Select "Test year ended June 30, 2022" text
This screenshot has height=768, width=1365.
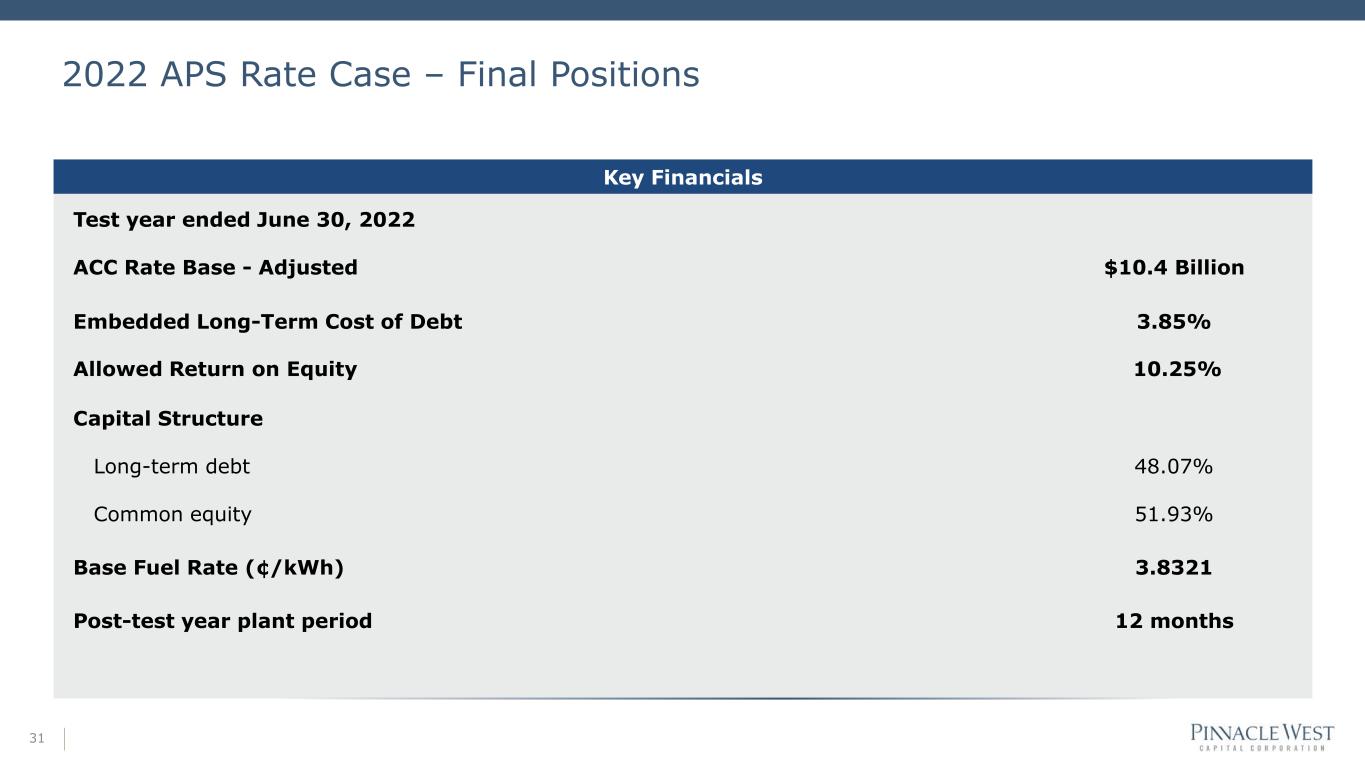click(244, 220)
